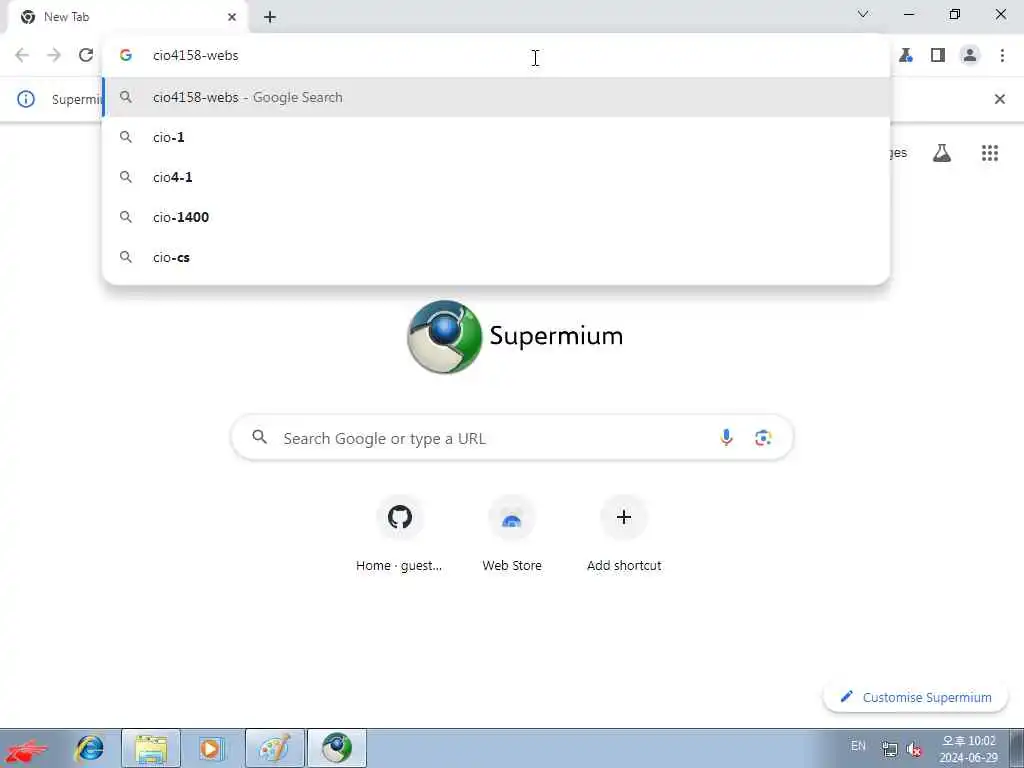Add a new shortcut tile
The image size is (1024, 768).
pos(624,535)
